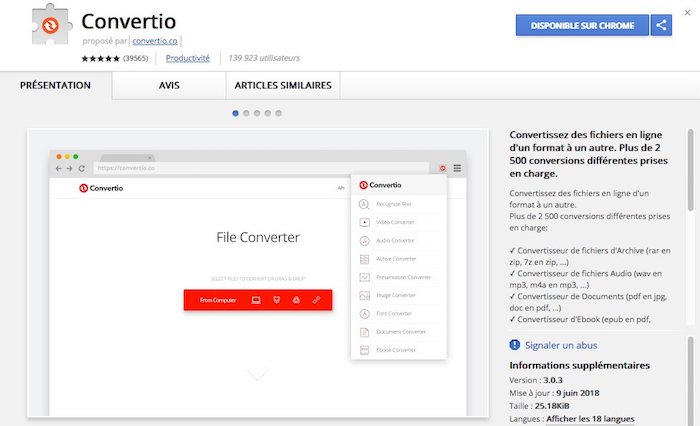The height and width of the screenshot is (426, 700).
Task: Click the Taille 25.18KiB text
Action: point(539,406)
